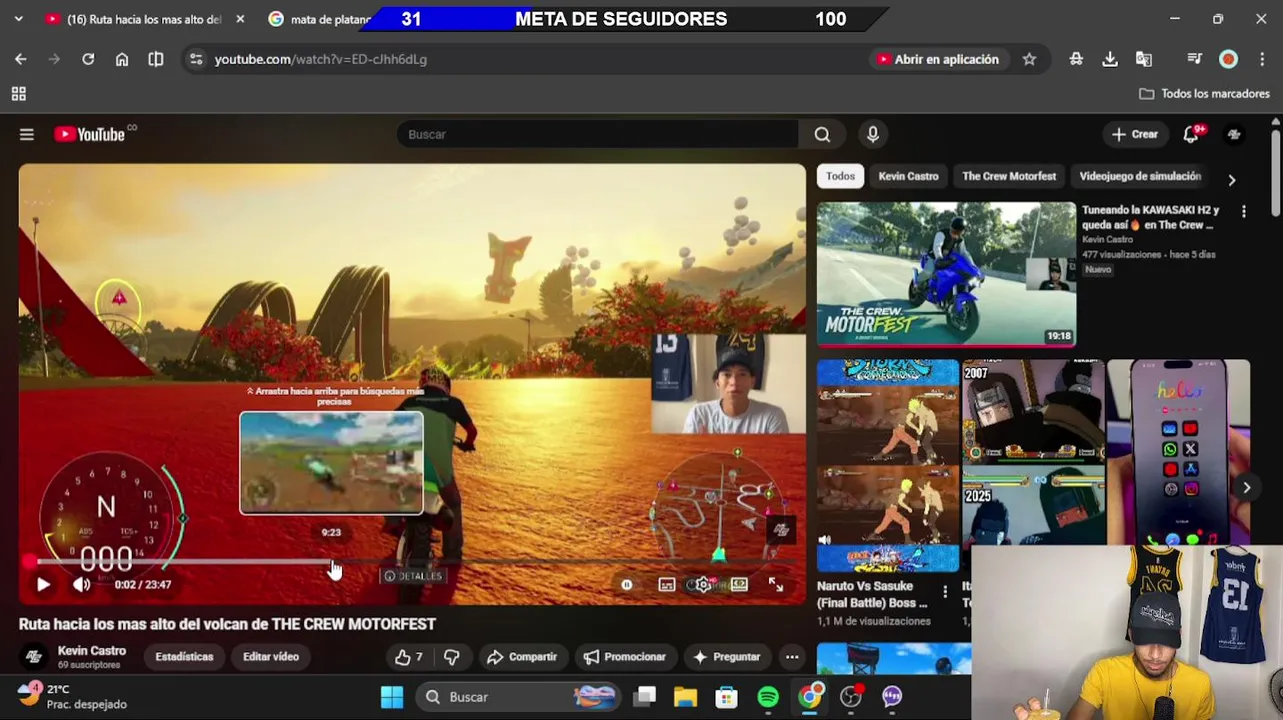The height and width of the screenshot is (720, 1283).
Task: Dislike the video with thumbs down
Action: pos(452,657)
